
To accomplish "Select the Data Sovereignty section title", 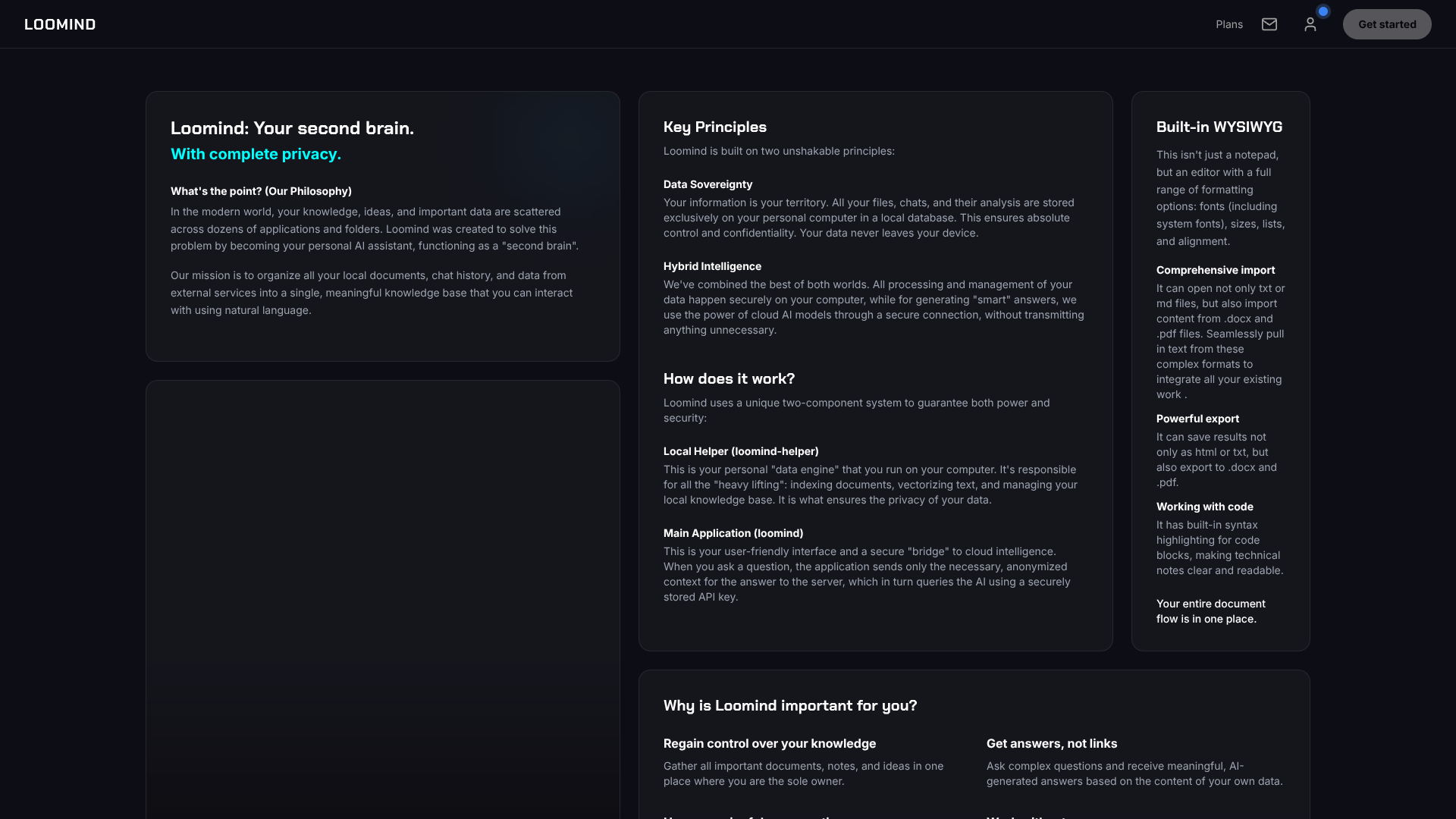I will pos(708,184).
